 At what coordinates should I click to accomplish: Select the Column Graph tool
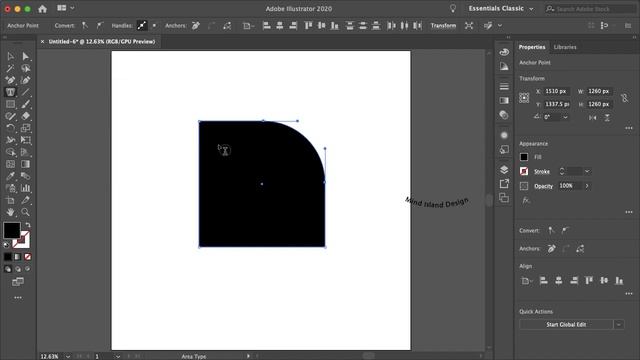pyautogui.click(x=25, y=188)
